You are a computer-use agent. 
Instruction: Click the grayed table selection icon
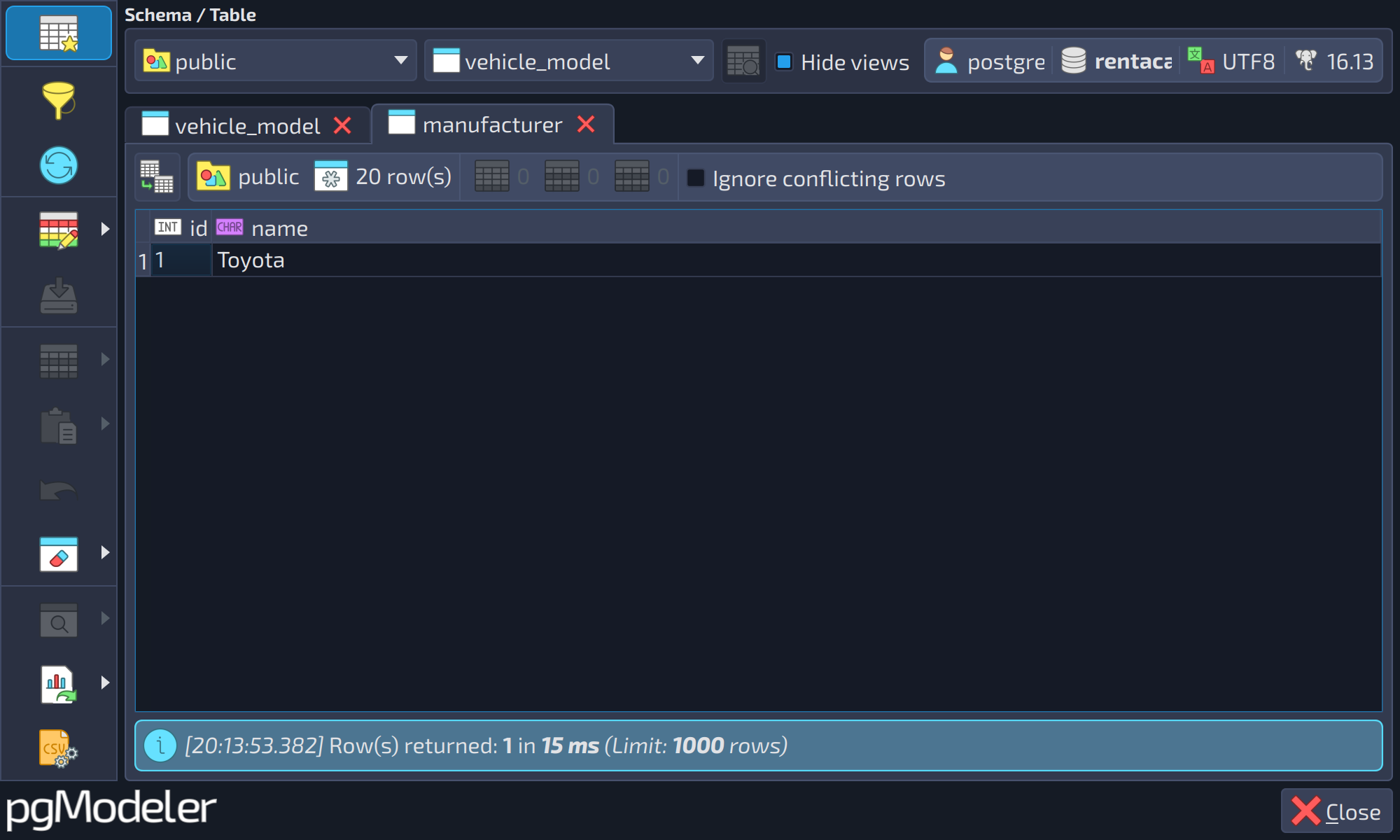(59, 360)
